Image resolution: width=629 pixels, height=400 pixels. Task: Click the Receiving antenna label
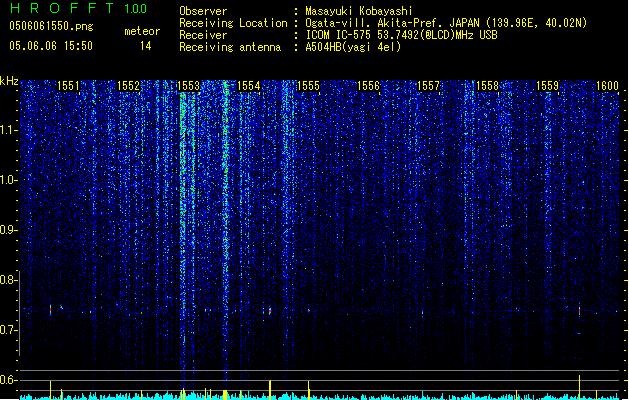[230, 47]
